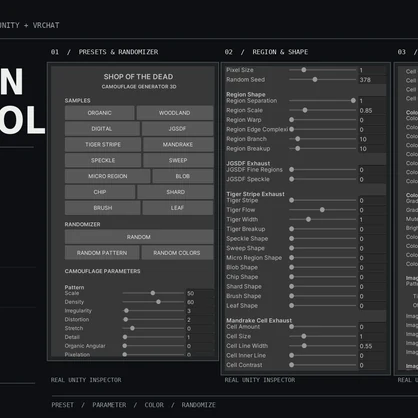Adjust the Cell Amount slider
Screen dimensions: 418x418
pyautogui.click(x=323, y=327)
